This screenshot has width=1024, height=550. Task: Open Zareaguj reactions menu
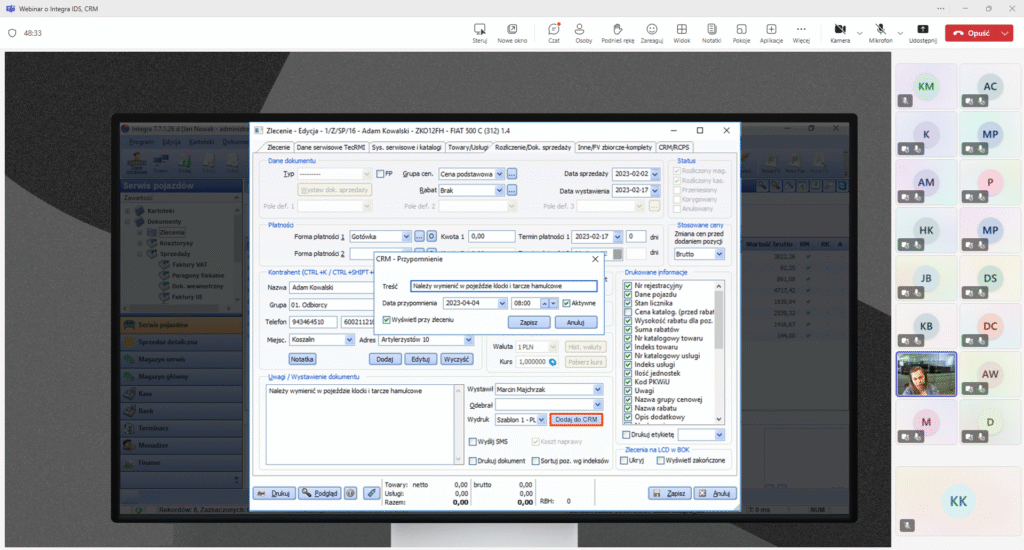(x=651, y=33)
